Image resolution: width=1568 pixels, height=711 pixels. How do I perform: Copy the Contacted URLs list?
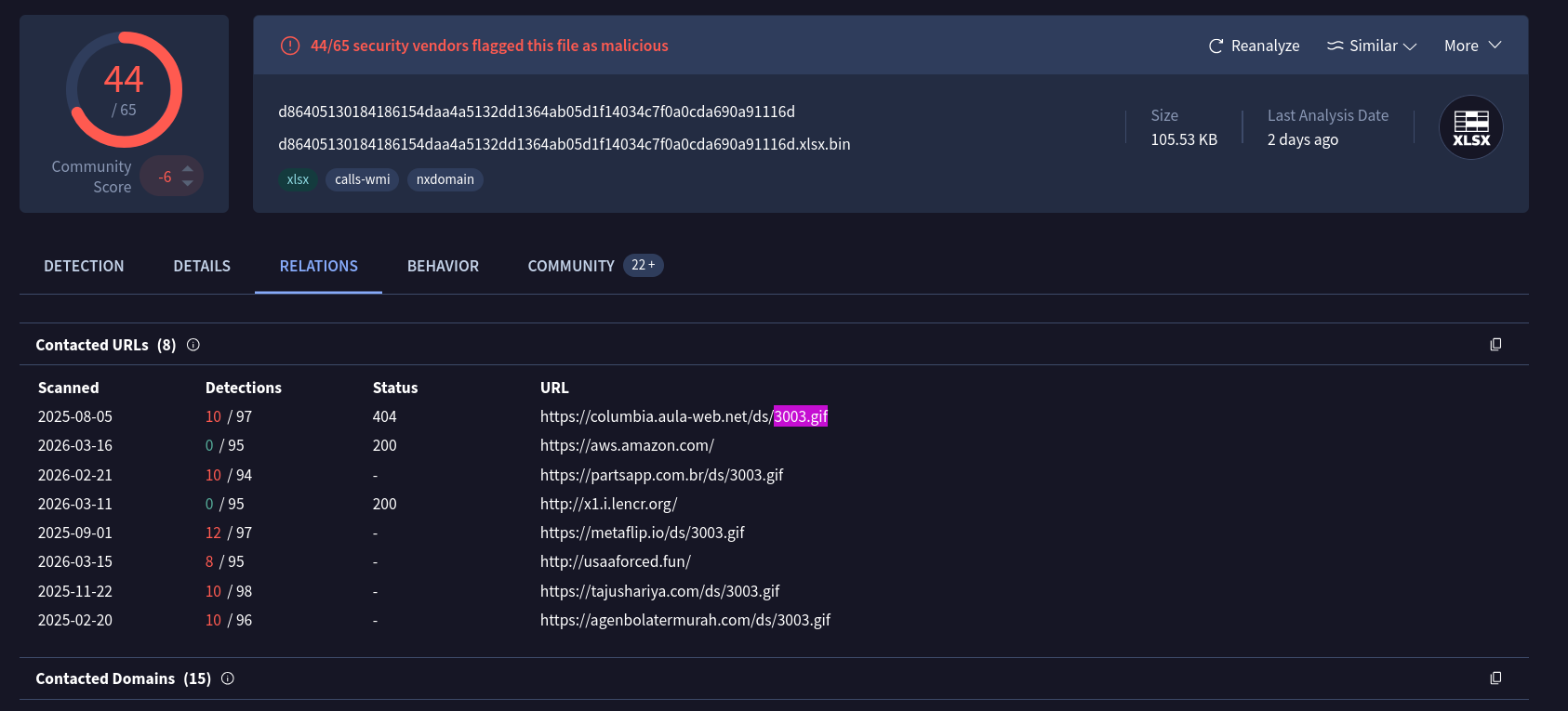coord(1495,345)
